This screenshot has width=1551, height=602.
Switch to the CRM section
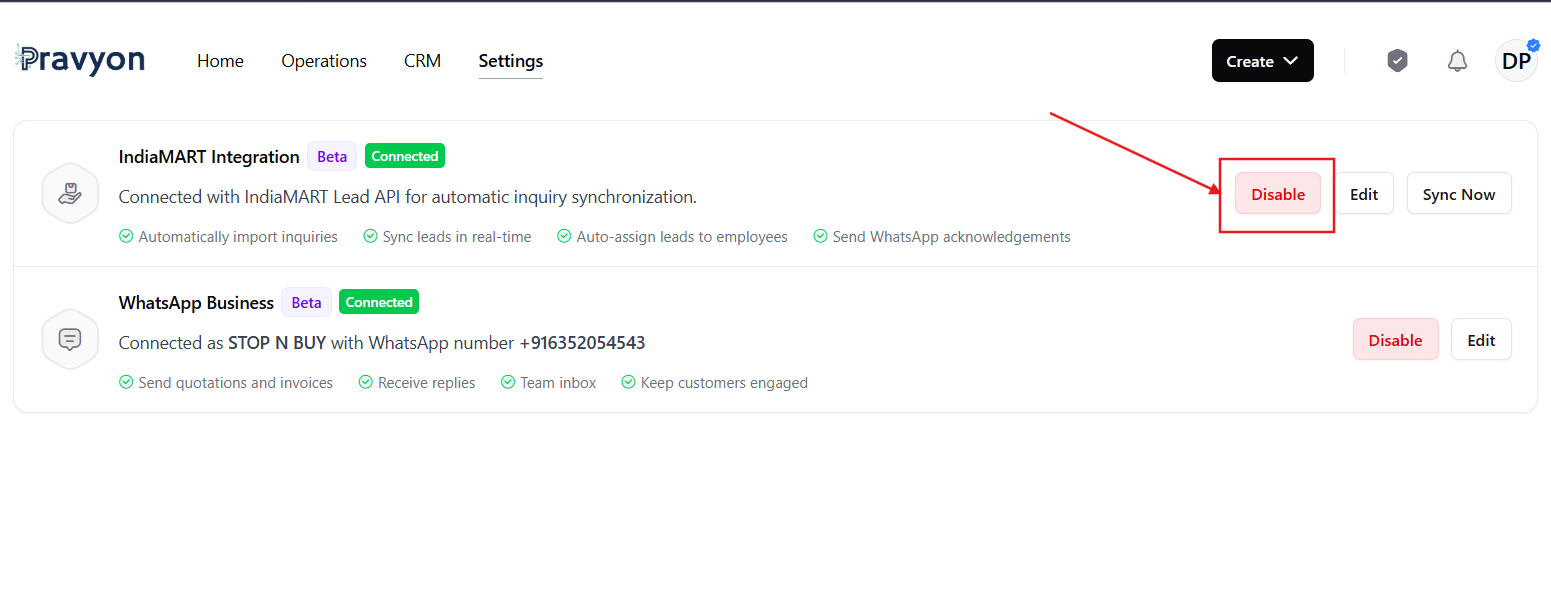(422, 61)
